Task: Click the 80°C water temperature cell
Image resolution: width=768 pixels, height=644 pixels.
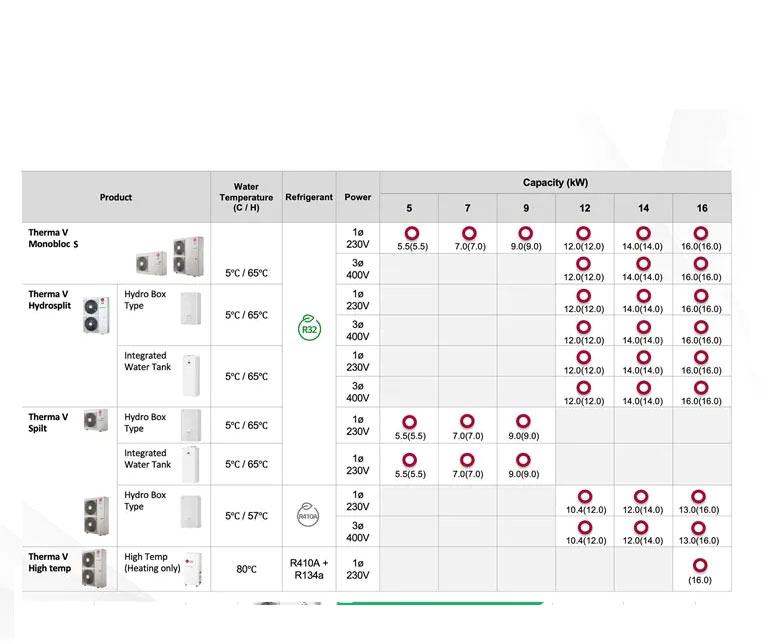Action: 246,569
